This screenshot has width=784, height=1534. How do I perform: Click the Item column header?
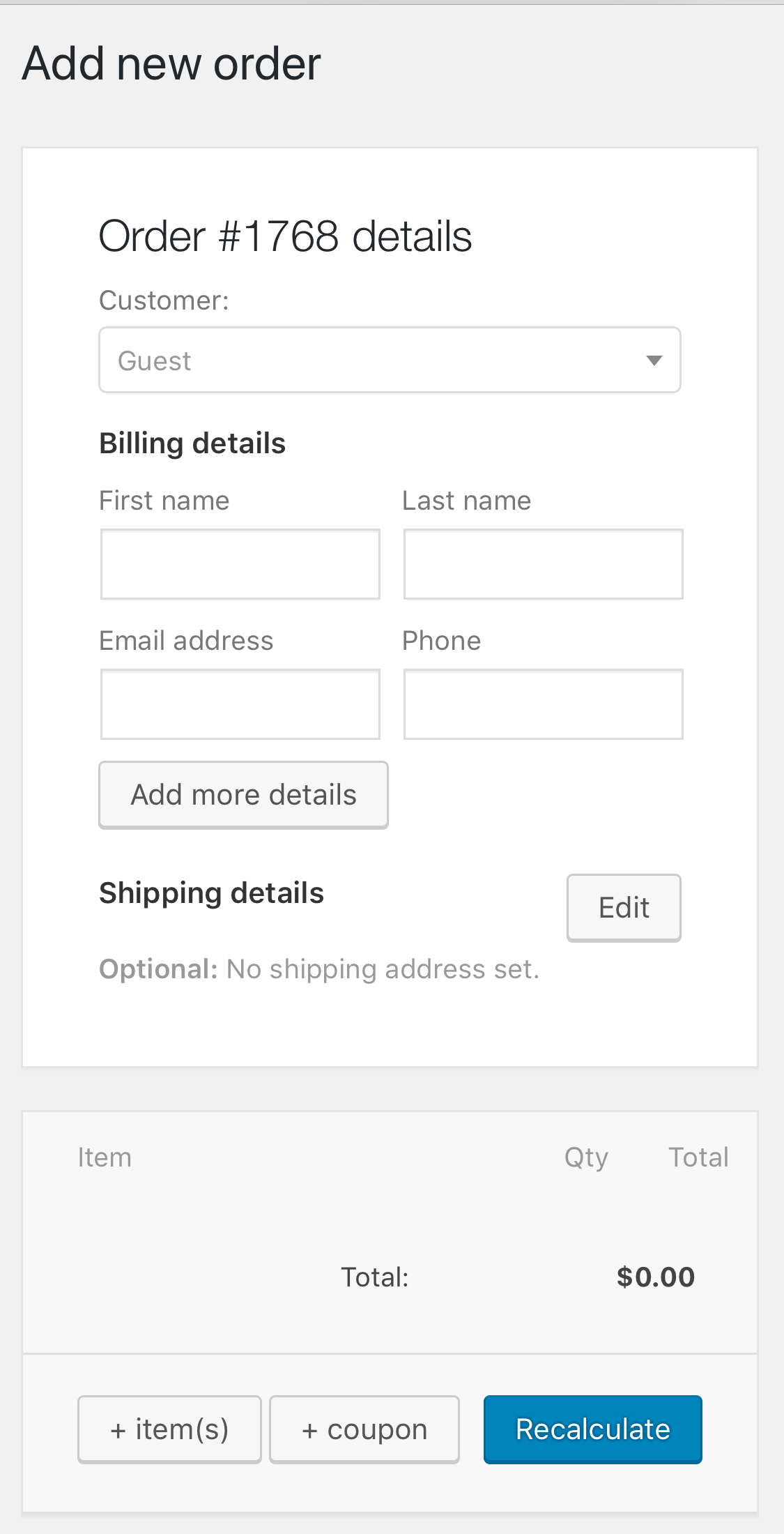105,1157
